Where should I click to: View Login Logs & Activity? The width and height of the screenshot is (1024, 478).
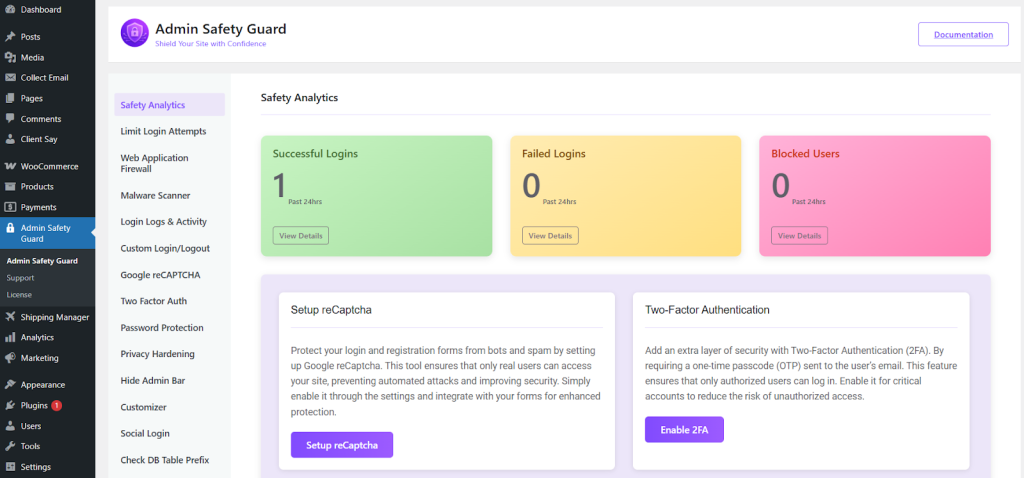(x=163, y=221)
